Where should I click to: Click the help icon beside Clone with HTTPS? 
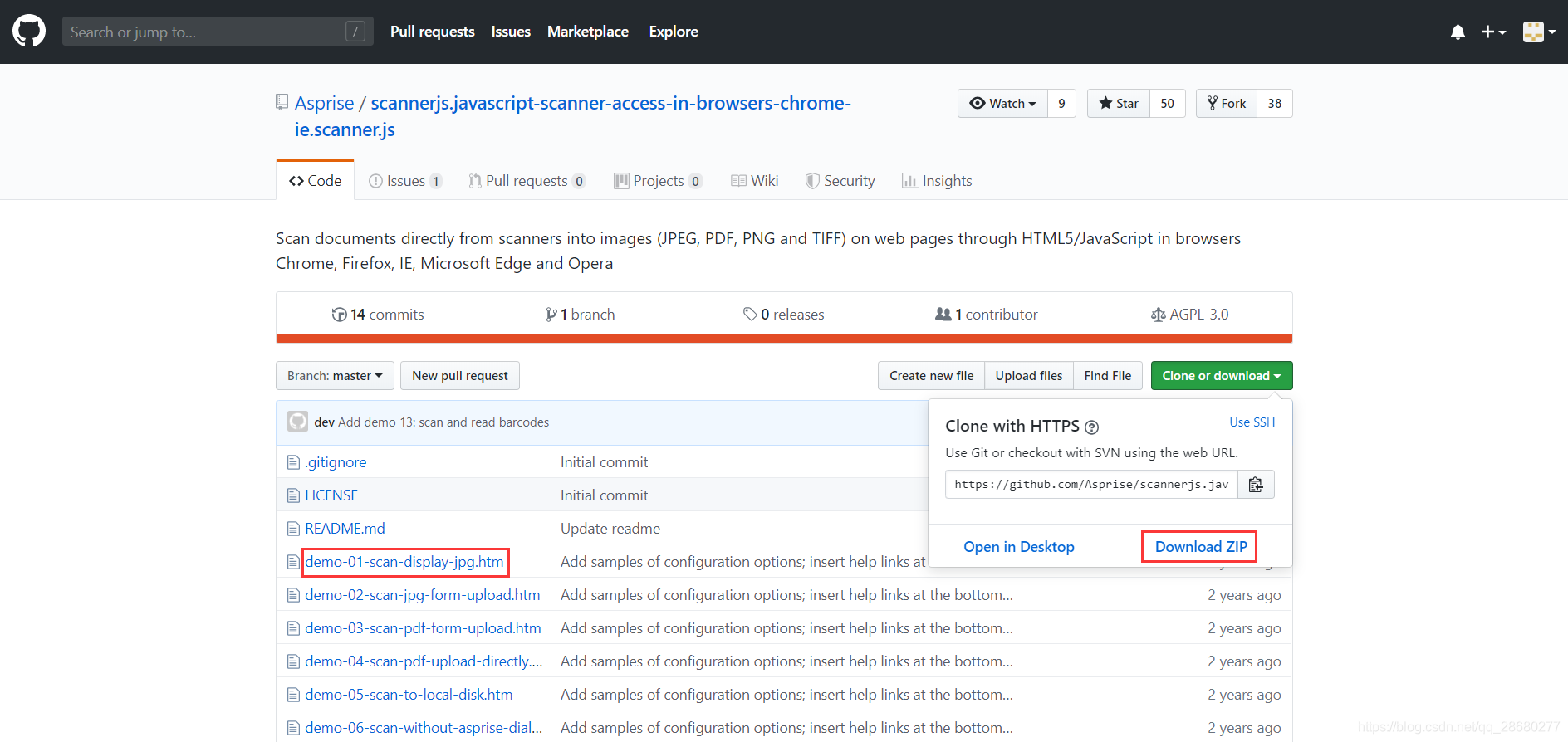coord(1092,427)
